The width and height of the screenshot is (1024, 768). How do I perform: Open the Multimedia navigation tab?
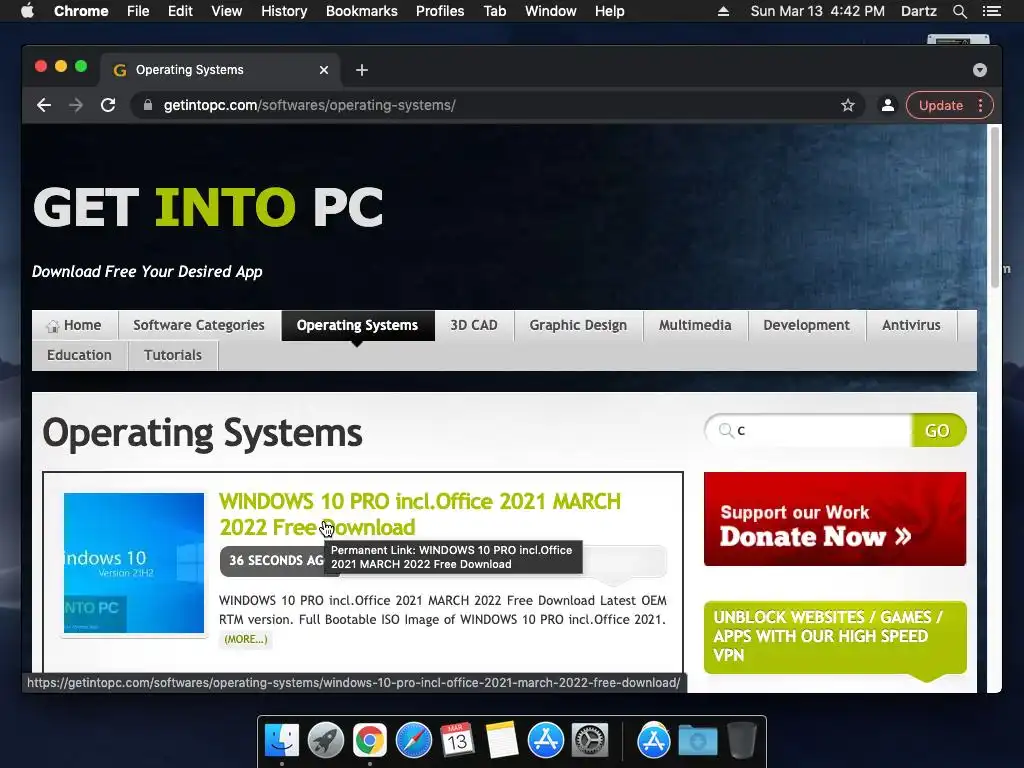[695, 325]
